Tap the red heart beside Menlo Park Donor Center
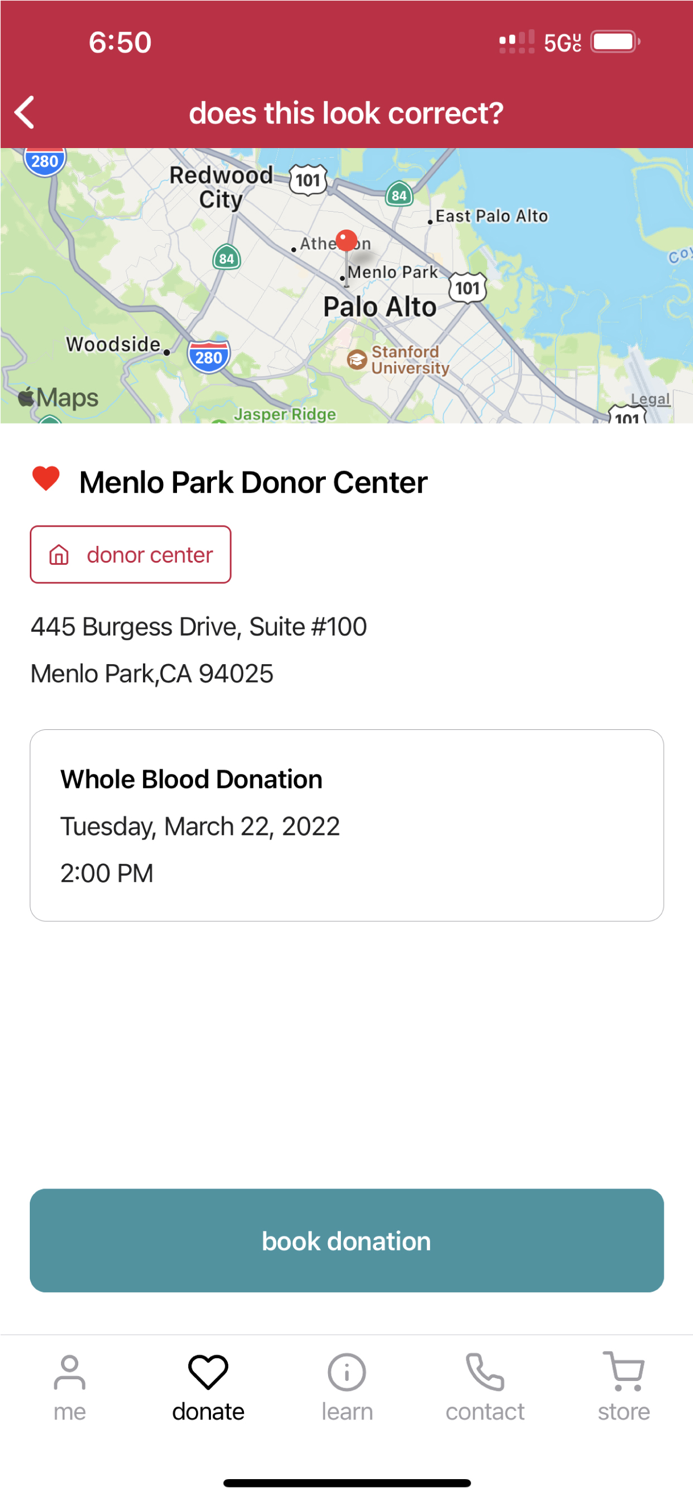Screen dimensions: 693x1500 click(x=44, y=481)
